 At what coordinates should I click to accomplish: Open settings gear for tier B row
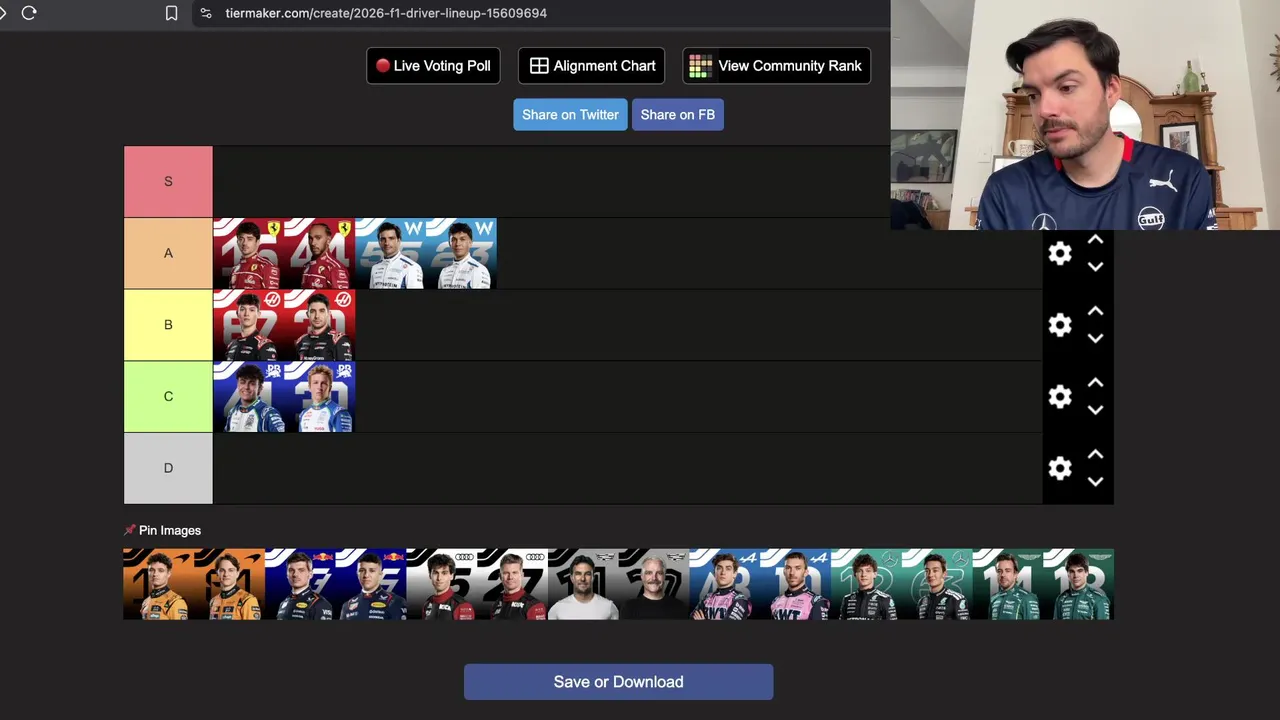pyautogui.click(x=1060, y=325)
